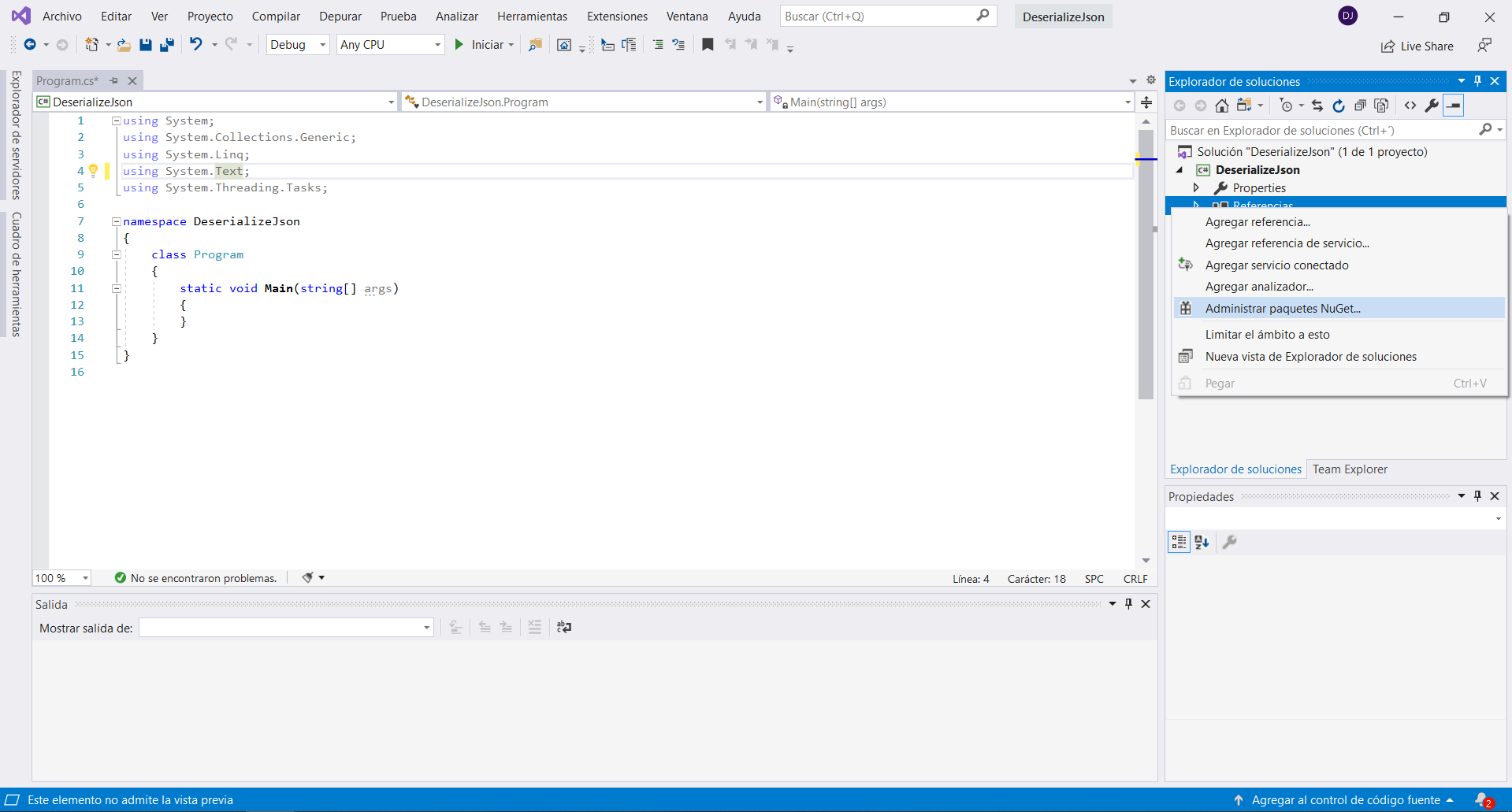Click the Live Share icon
Screen dimensions: 1512x812
[x=1417, y=46]
